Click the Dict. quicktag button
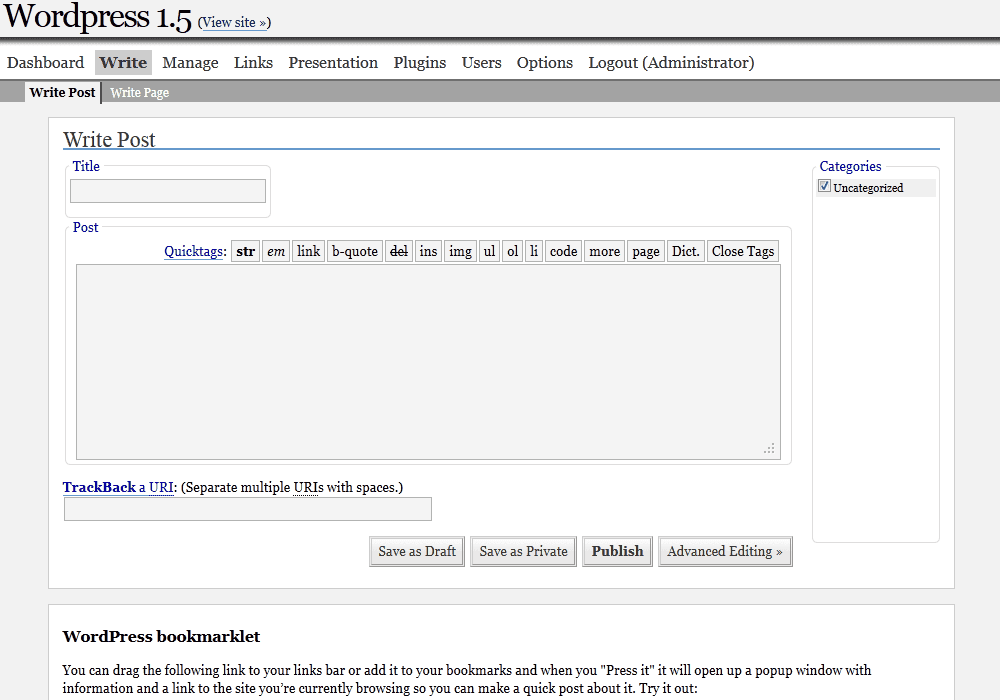This screenshot has height=700, width=1000. pyautogui.click(x=686, y=251)
